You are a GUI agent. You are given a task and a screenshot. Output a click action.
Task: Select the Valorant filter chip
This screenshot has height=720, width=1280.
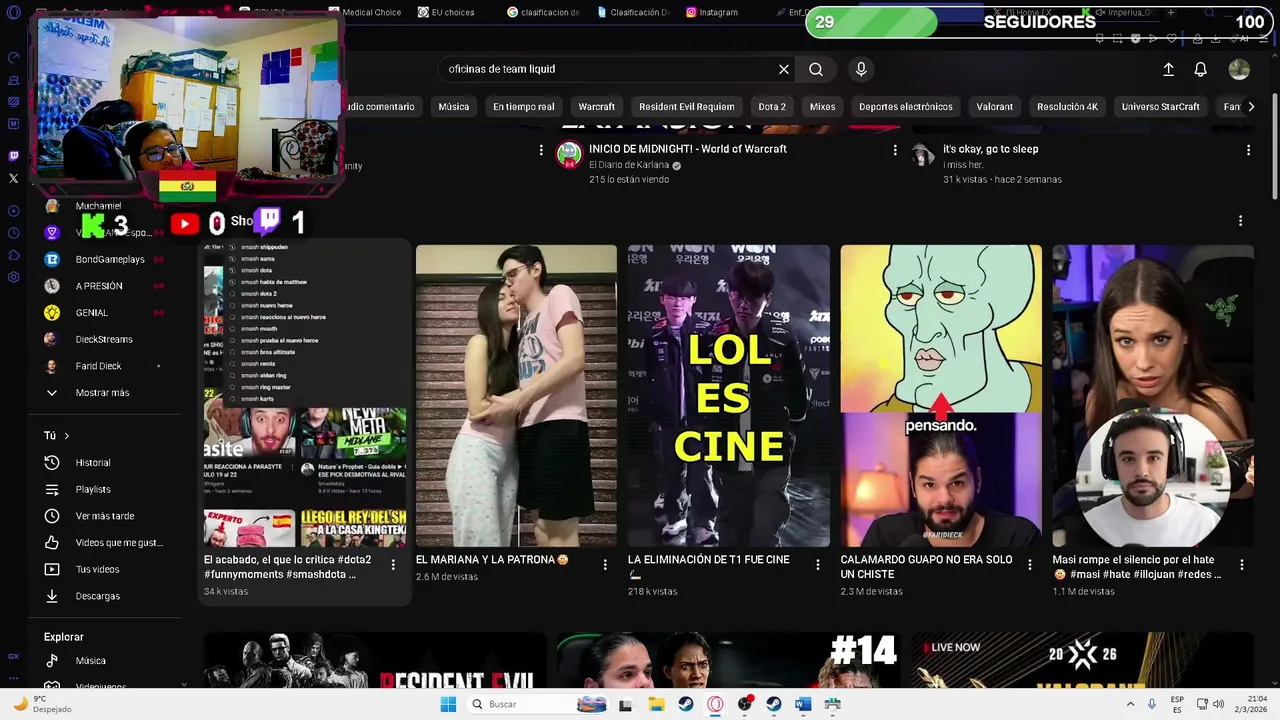(995, 107)
